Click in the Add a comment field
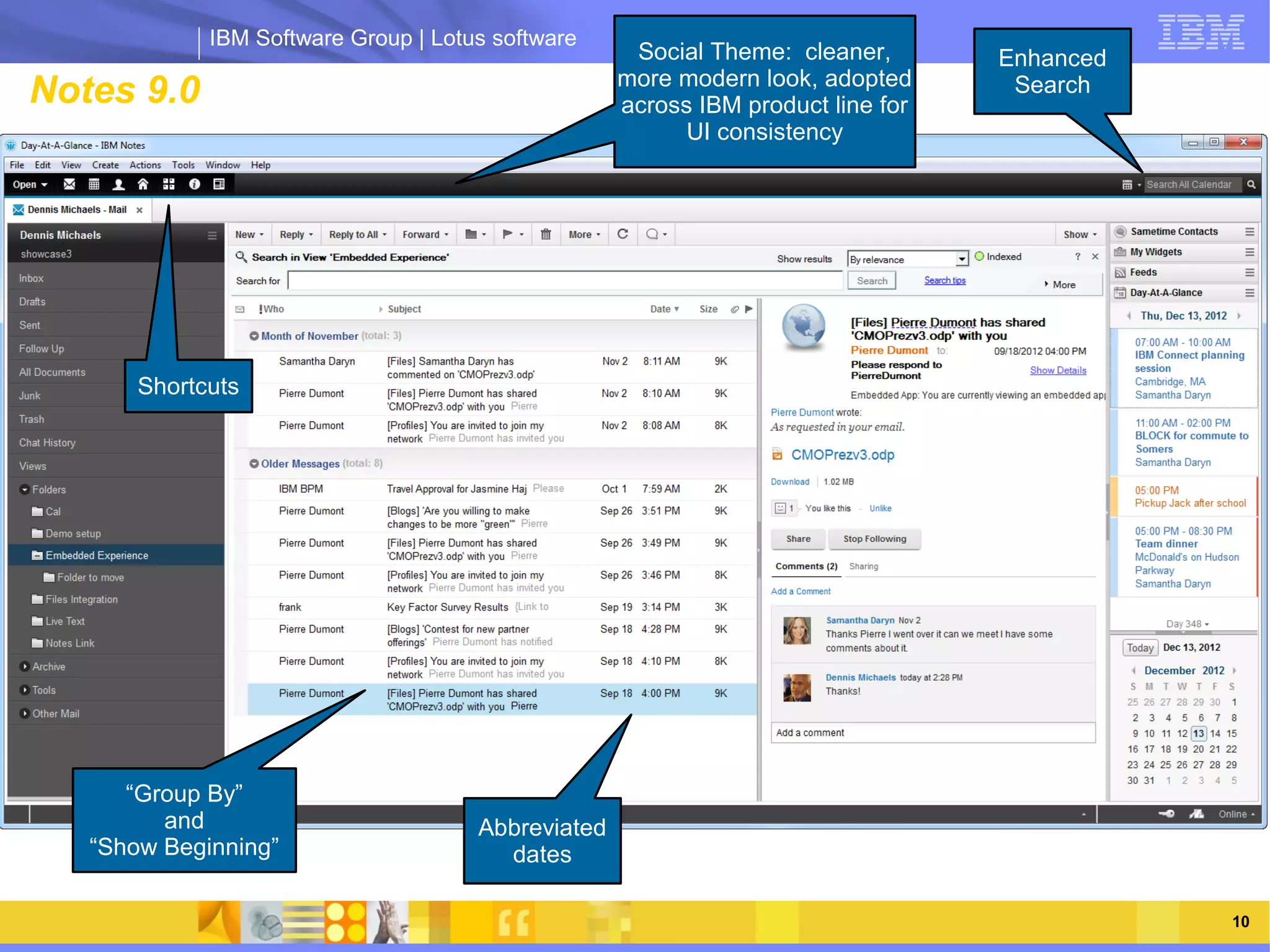 [x=933, y=732]
